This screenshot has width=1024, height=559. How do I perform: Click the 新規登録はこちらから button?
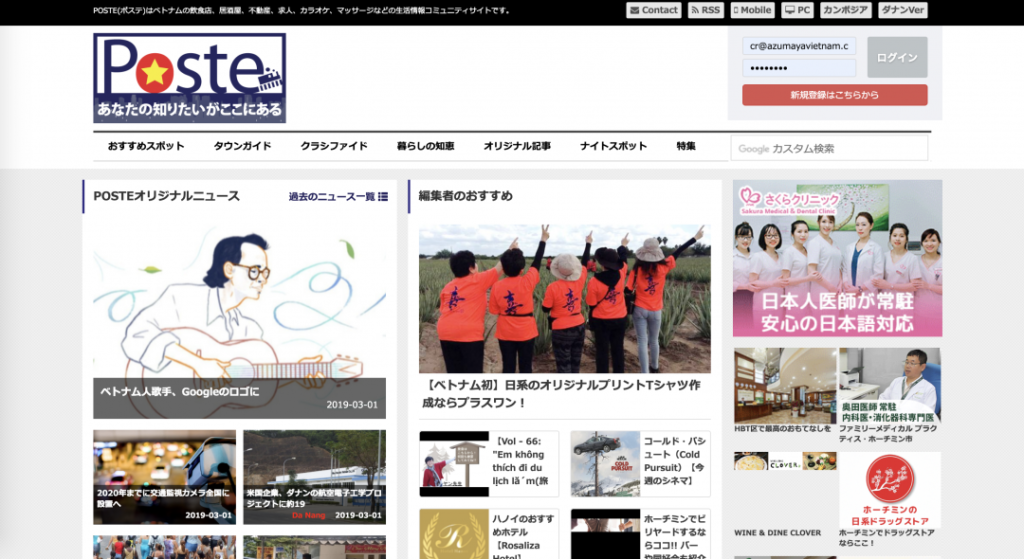[x=835, y=95]
